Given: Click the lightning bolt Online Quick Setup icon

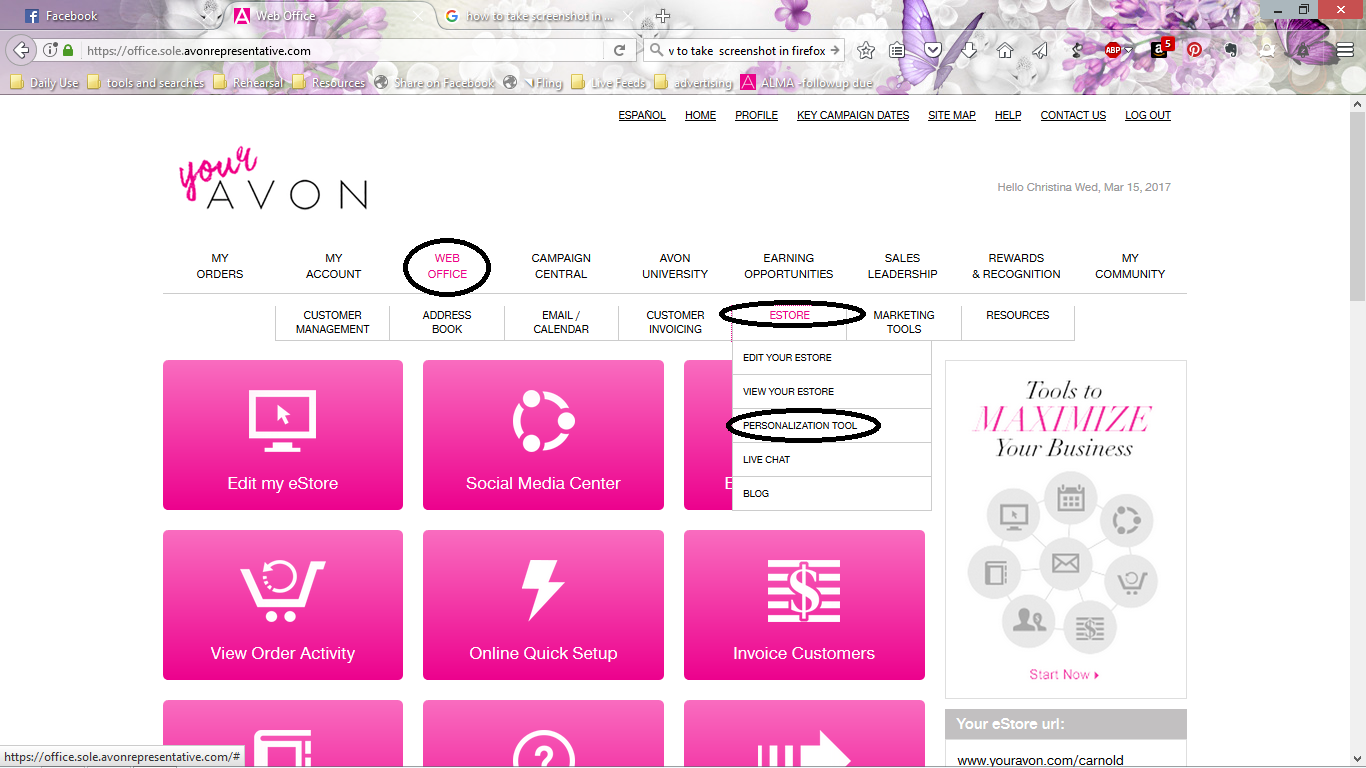Looking at the screenshot, I should [544, 590].
